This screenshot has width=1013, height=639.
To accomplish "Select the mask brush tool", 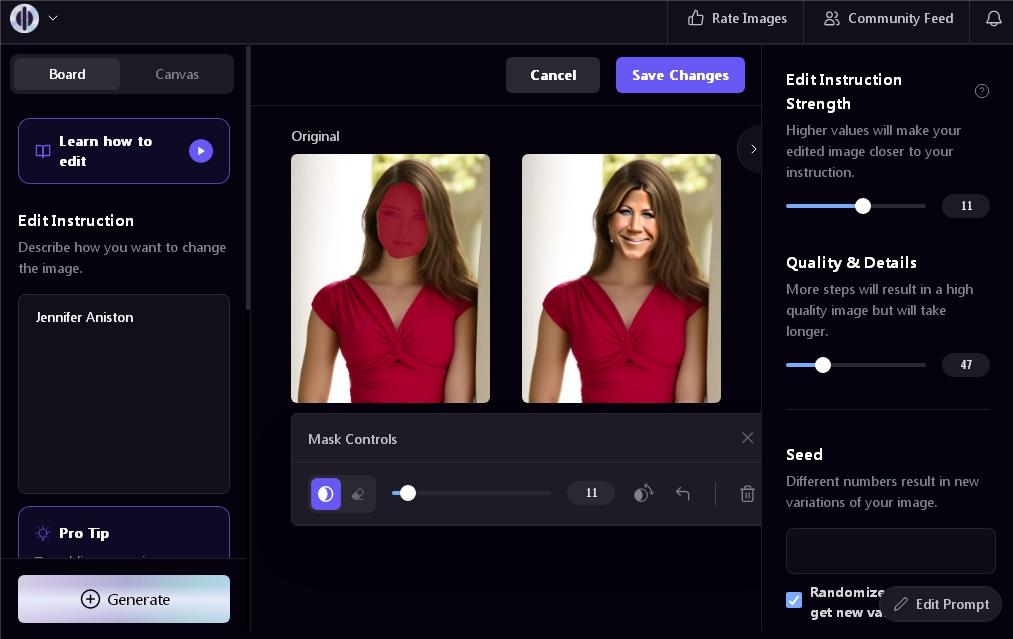I will point(326,494).
